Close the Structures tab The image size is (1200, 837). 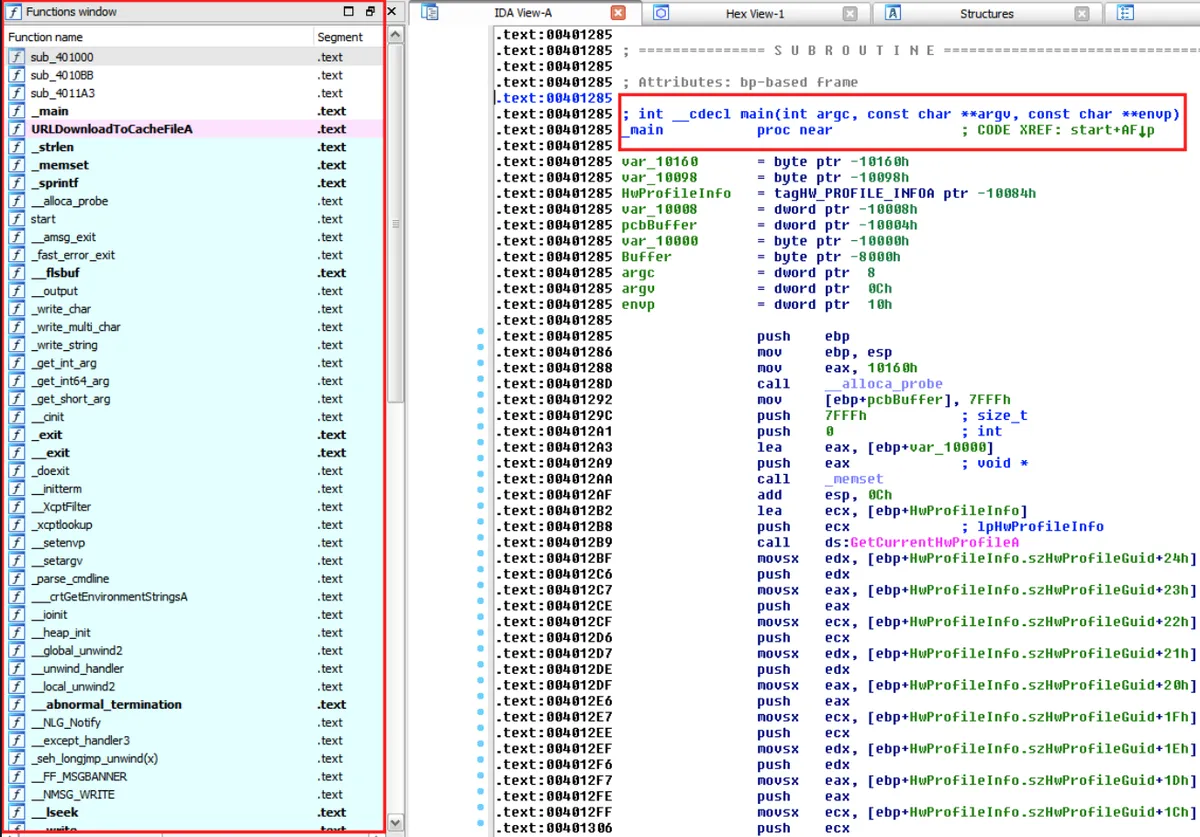(1081, 13)
